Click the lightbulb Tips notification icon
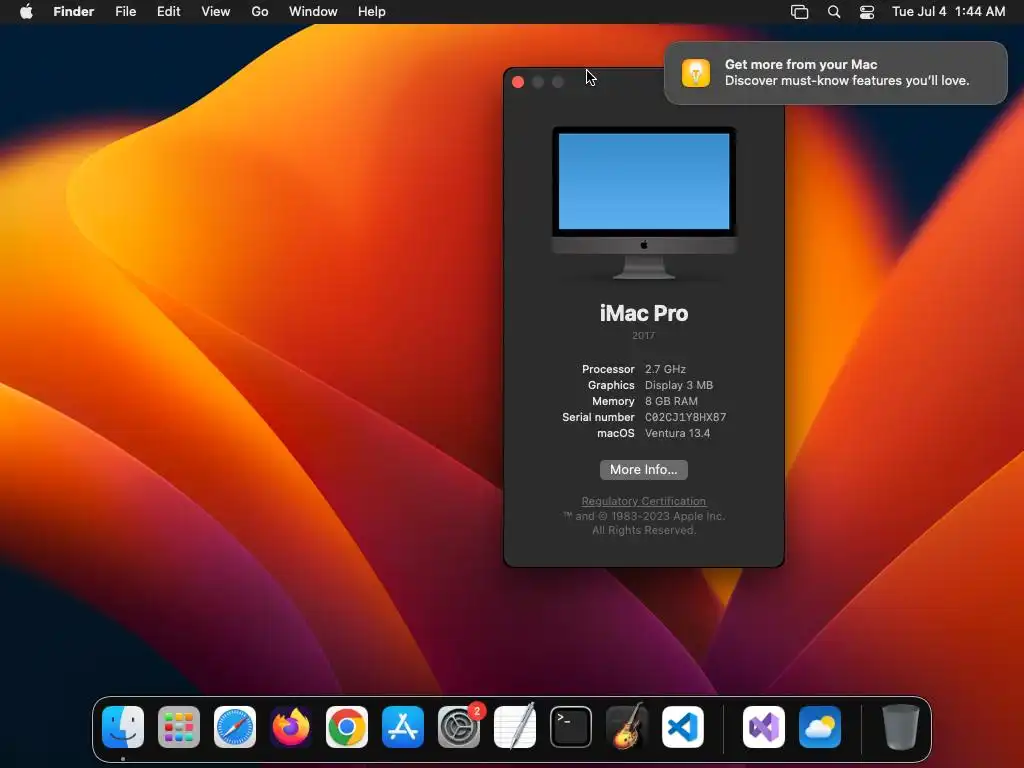This screenshot has height=768, width=1024. 696,72
